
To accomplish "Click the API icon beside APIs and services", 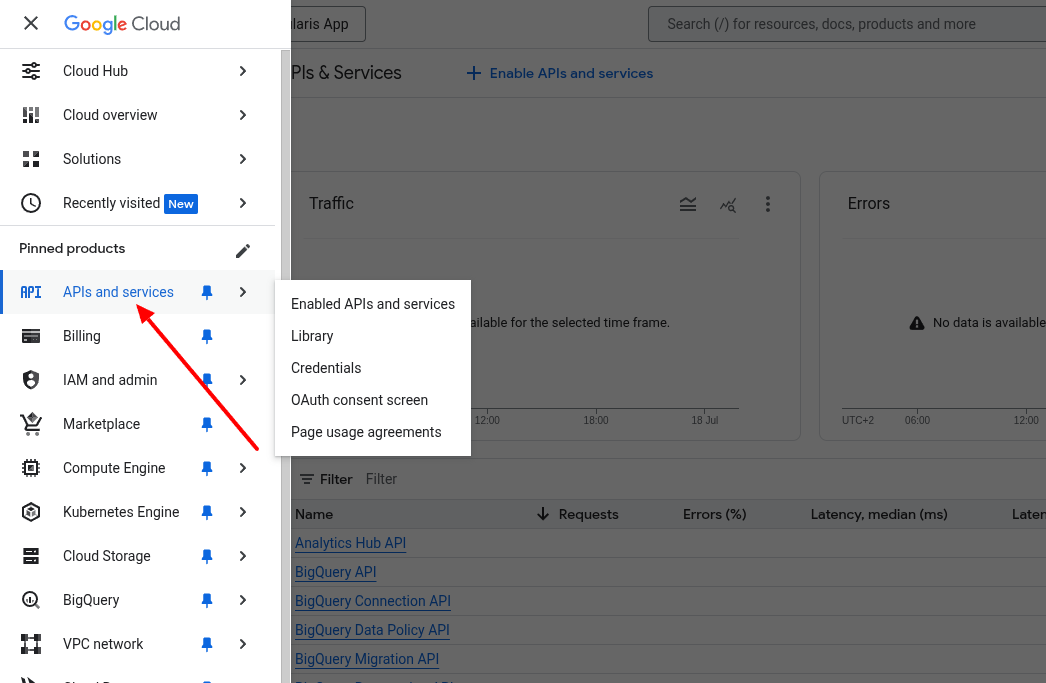I will click(x=31, y=292).
